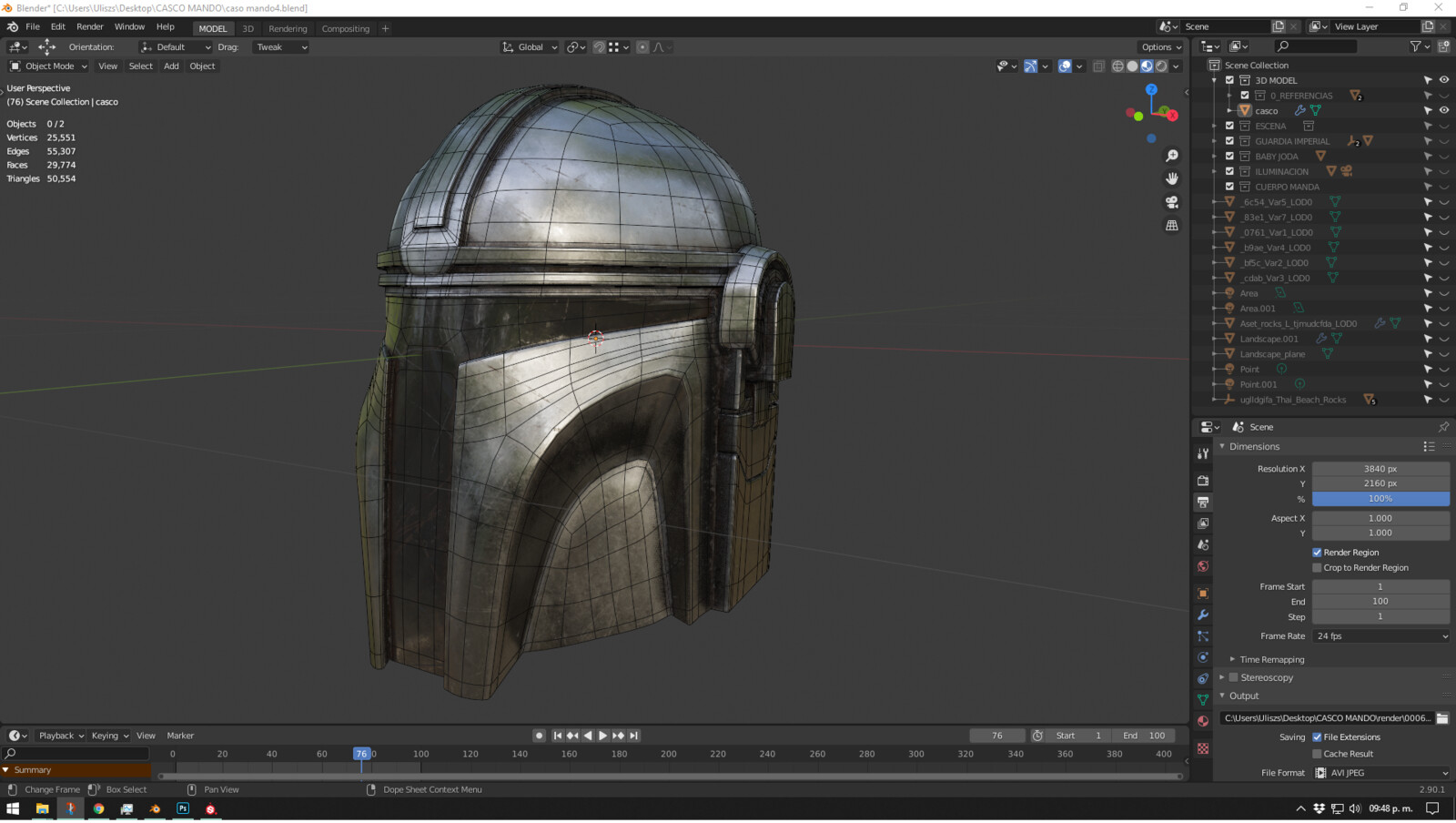1456x823 pixels.
Task: Open the outliner filter dropdown
Action: [1420, 46]
